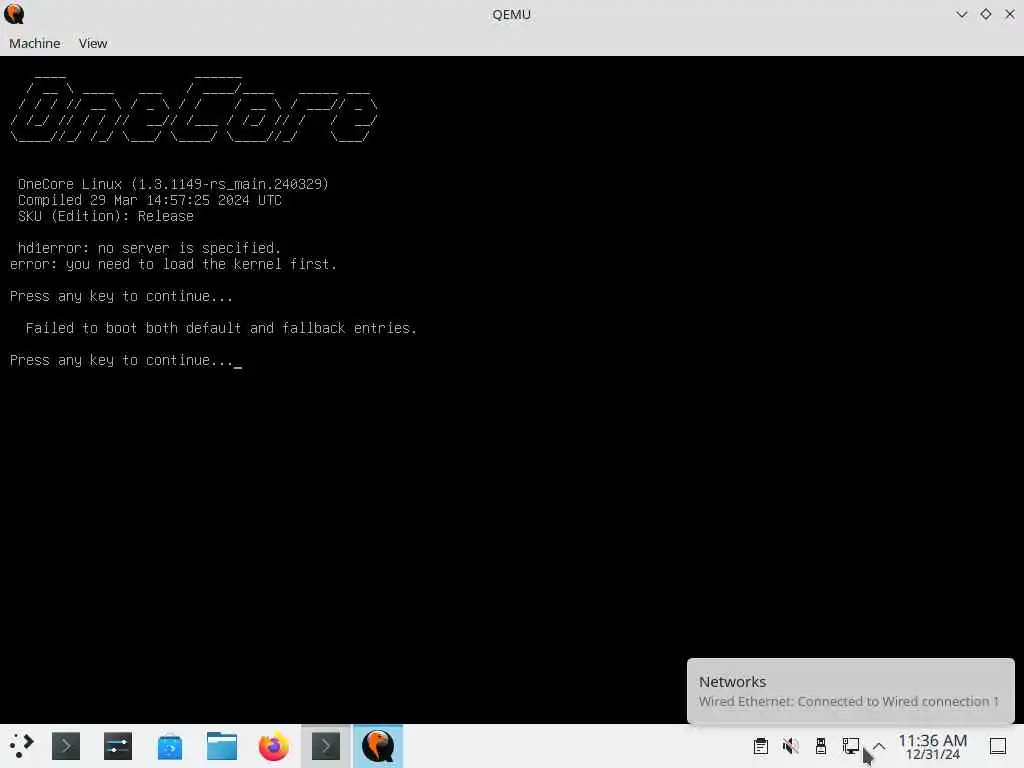1024x768 pixels.
Task: Open the Machine menu
Action: [35, 43]
